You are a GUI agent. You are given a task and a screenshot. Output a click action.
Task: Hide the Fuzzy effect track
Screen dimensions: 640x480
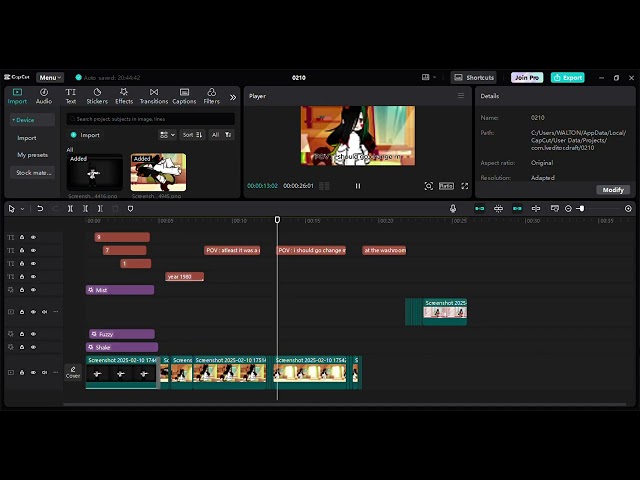coord(33,334)
